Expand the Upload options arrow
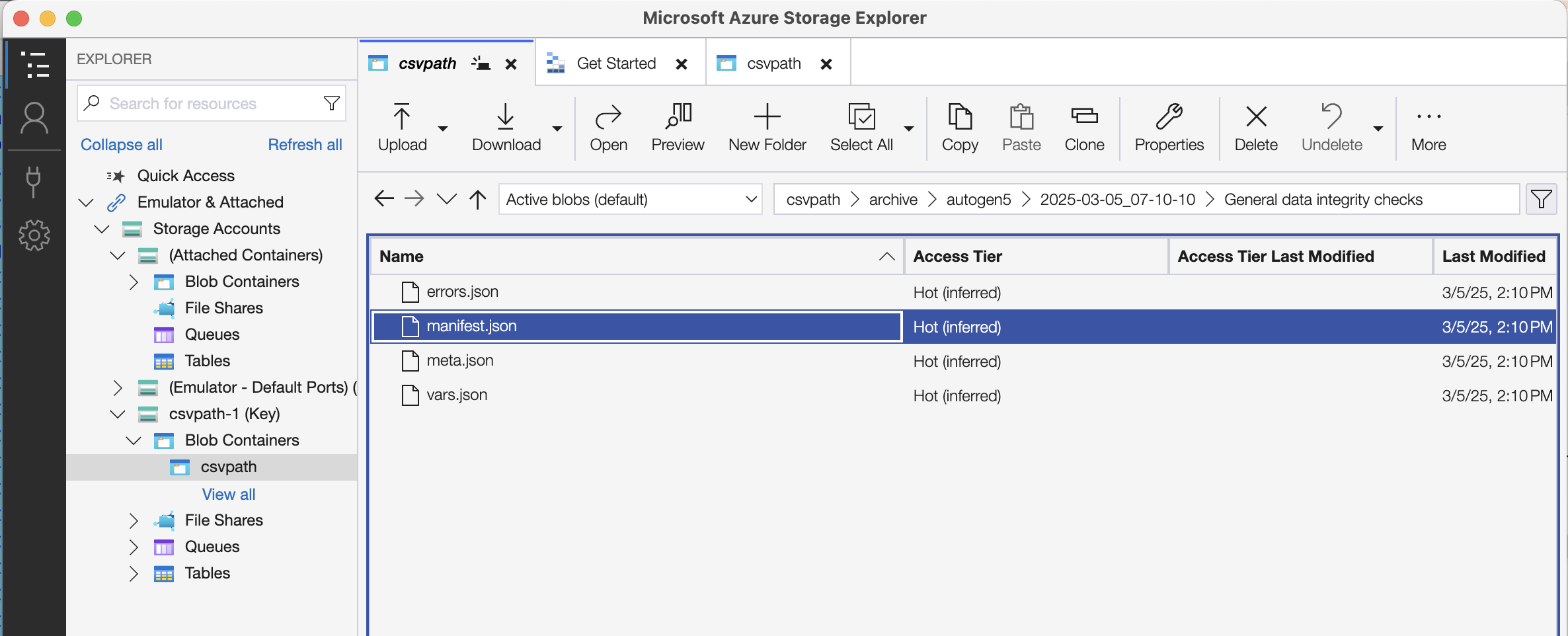The height and width of the screenshot is (636, 1568). click(443, 130)
